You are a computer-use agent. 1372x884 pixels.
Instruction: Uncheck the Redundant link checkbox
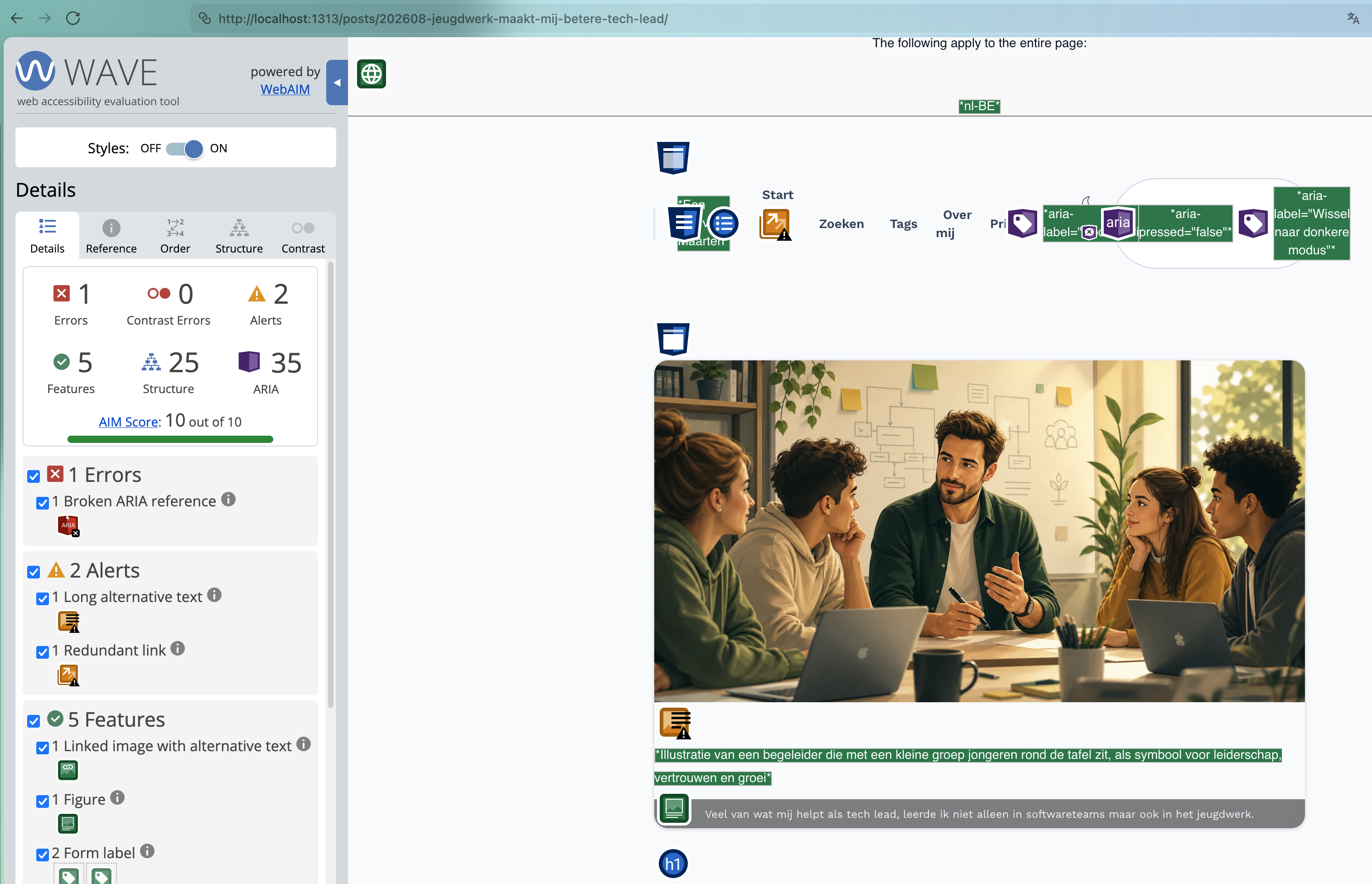pyautogui.click(x=43, y=653)
